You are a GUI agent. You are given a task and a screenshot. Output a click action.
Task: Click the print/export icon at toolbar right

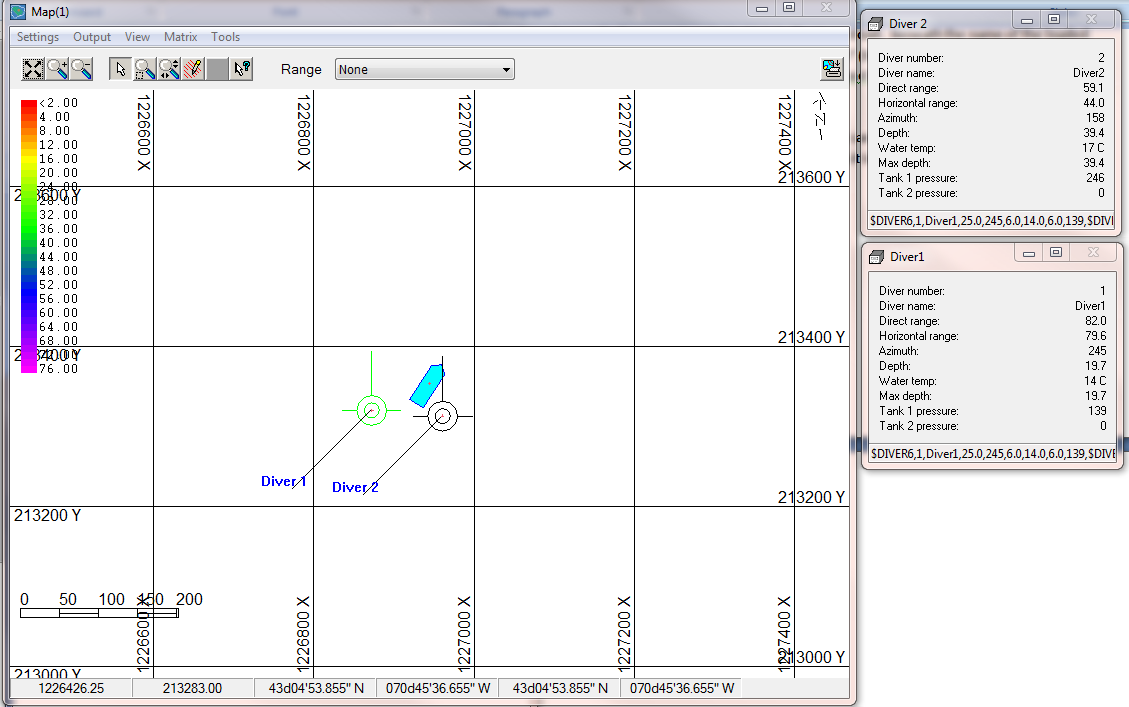tap(832, 69)
